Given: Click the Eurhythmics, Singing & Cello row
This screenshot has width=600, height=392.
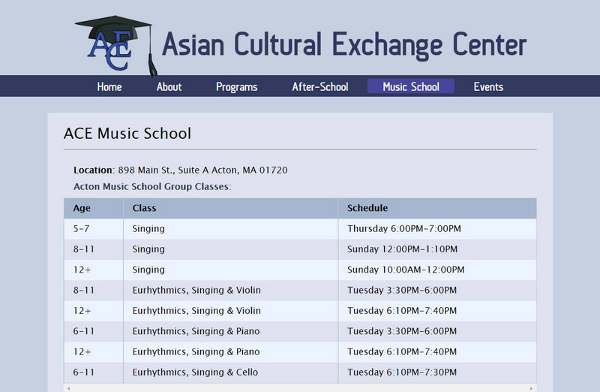Looking at the screenshot, I should 300,372.
